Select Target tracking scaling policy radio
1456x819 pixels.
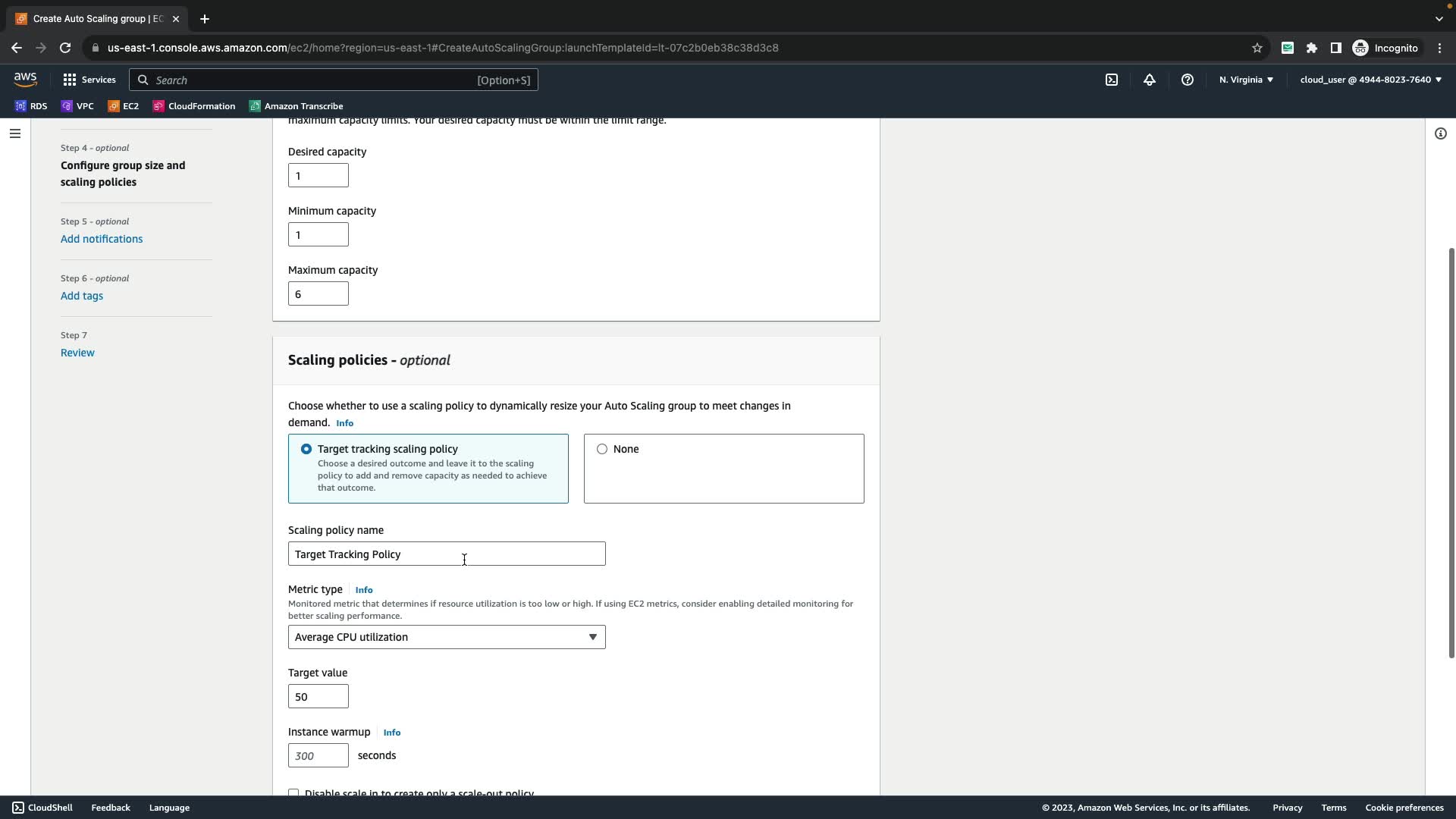pyautogui.click(x=306, y=449)
